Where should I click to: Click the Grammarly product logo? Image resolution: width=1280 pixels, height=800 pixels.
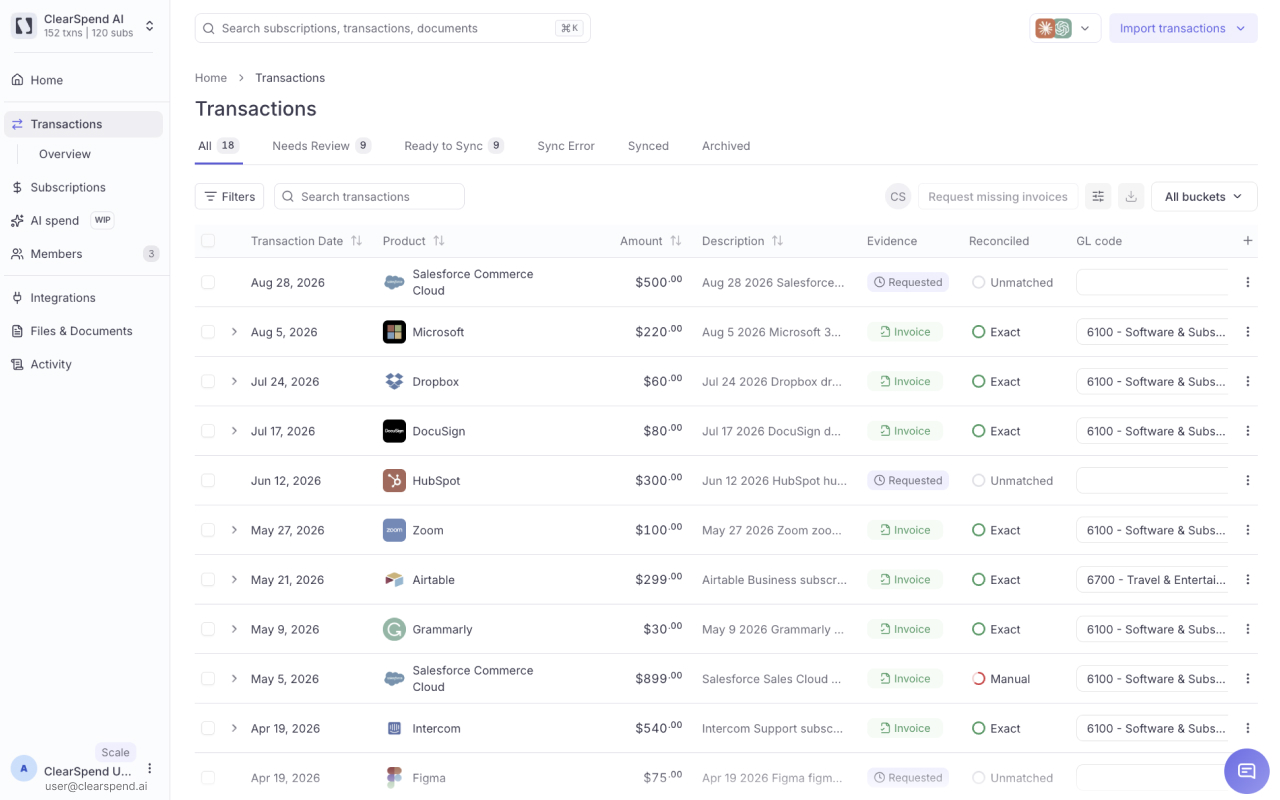(394, 629)
